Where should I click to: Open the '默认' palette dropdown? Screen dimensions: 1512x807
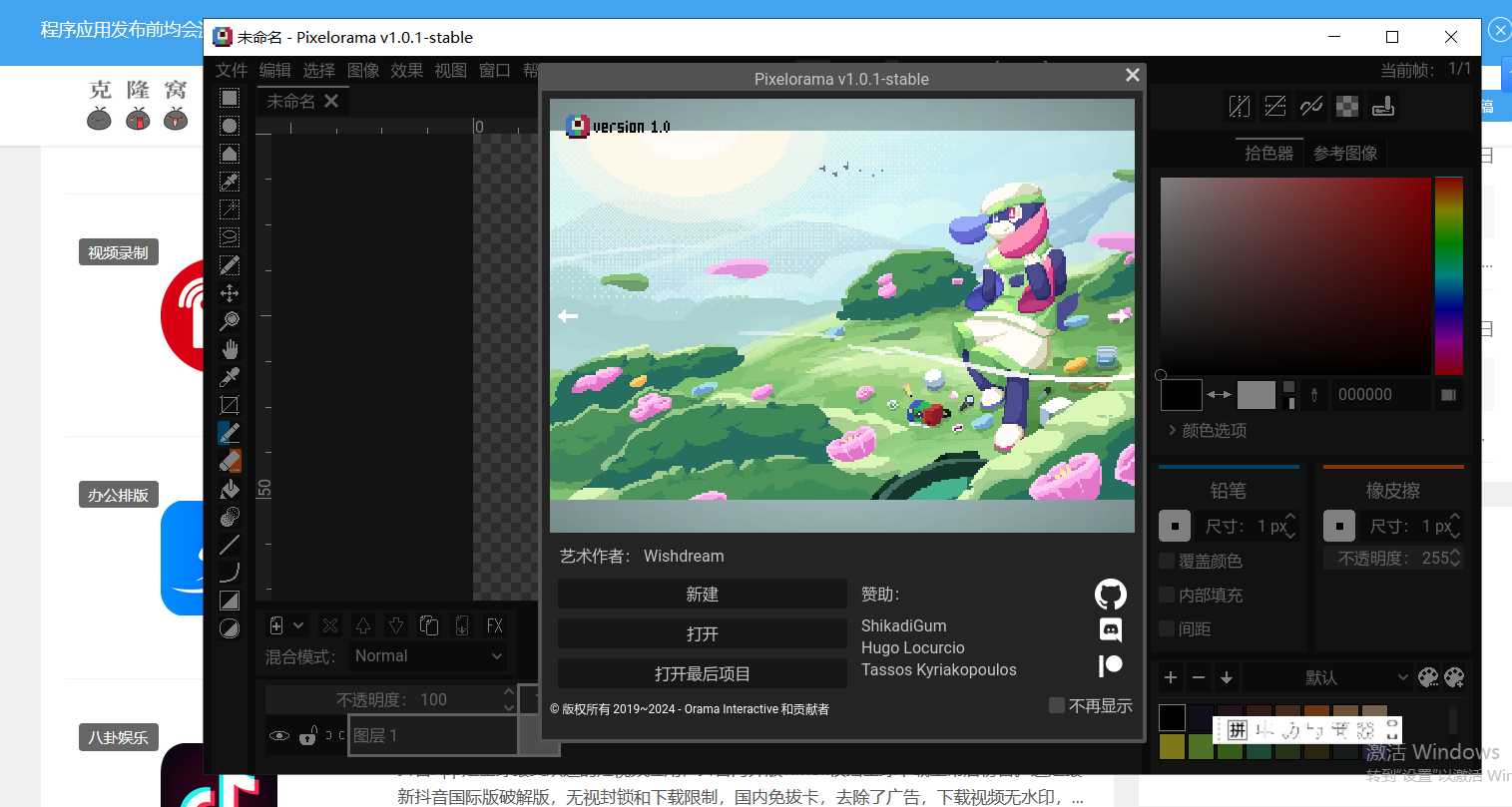pos(1328,677)
